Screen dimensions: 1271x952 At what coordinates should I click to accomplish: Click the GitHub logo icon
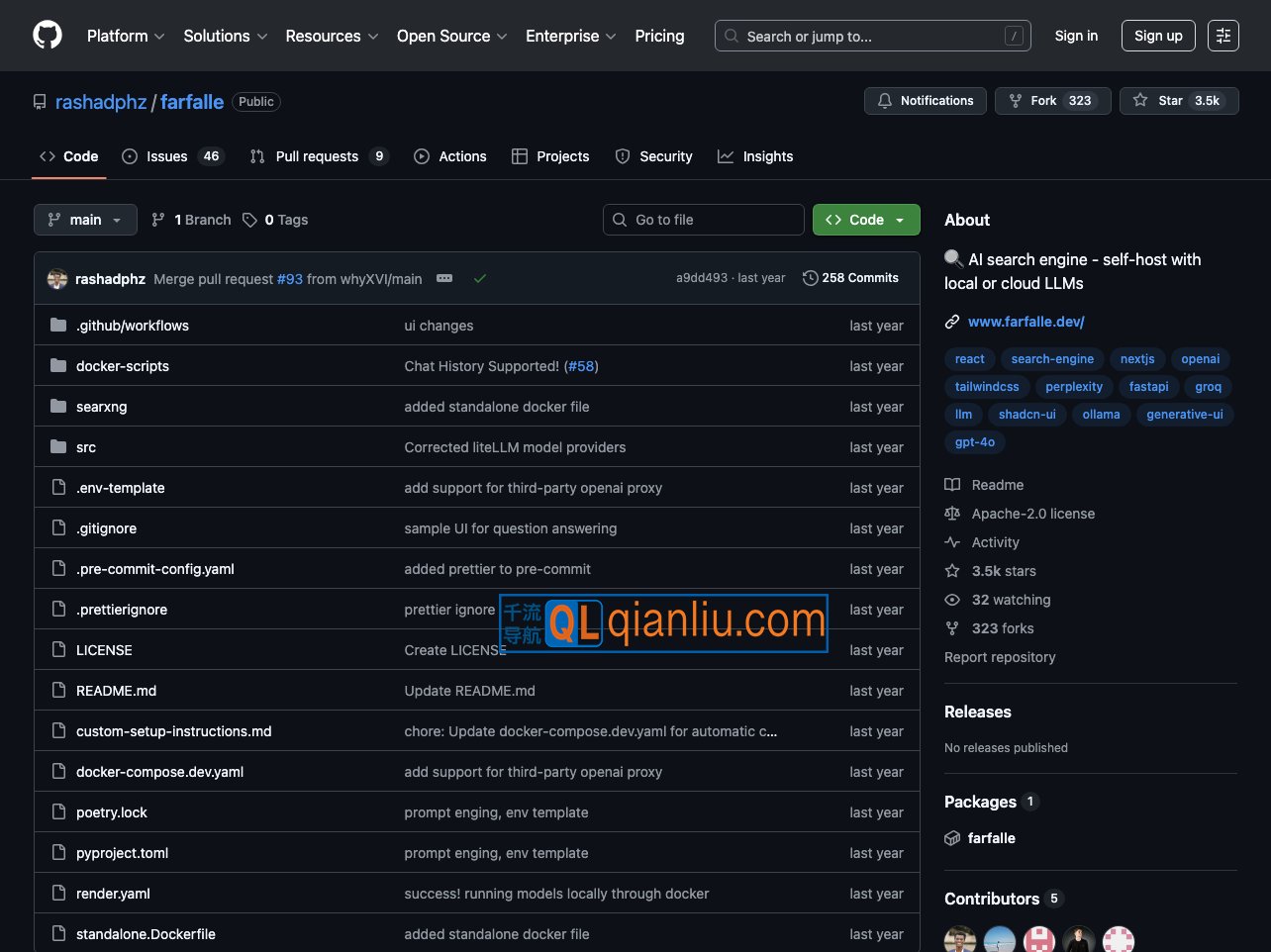pyautogui.click(x=48, y=36)
